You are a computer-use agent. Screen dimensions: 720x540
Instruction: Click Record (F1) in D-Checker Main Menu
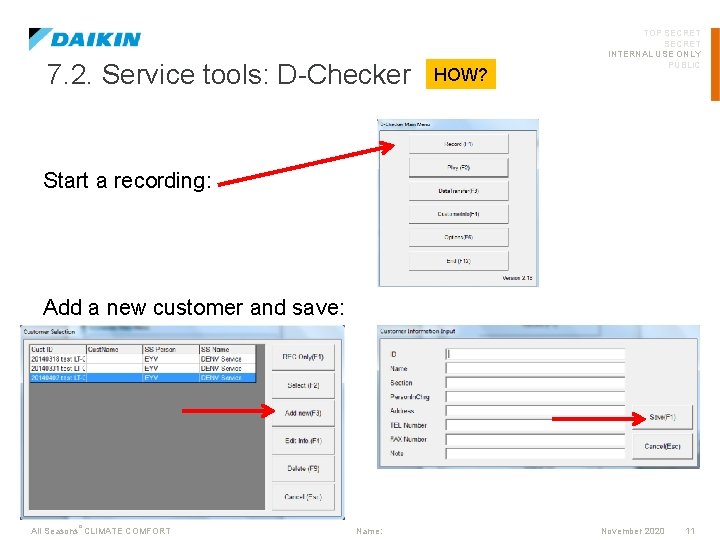pyautogui.click(x=458, y=144)
